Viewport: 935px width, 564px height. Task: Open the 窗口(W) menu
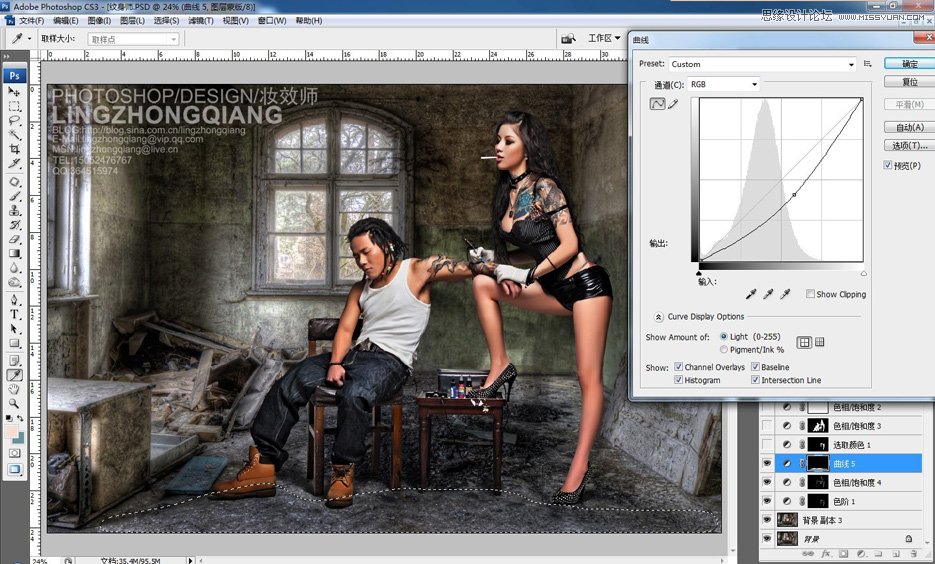pos(272,20)
